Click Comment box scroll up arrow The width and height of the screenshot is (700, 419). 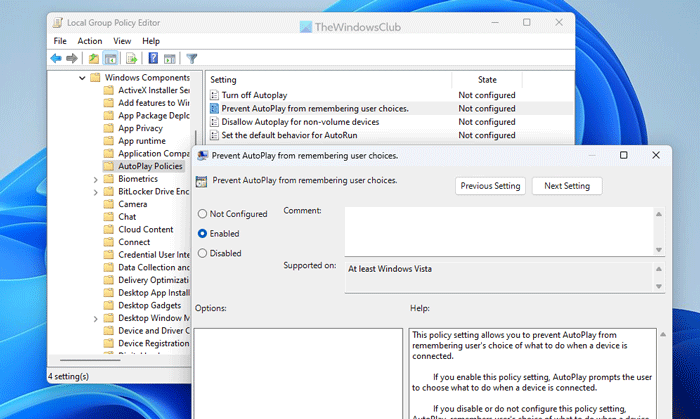pos(659,214)
